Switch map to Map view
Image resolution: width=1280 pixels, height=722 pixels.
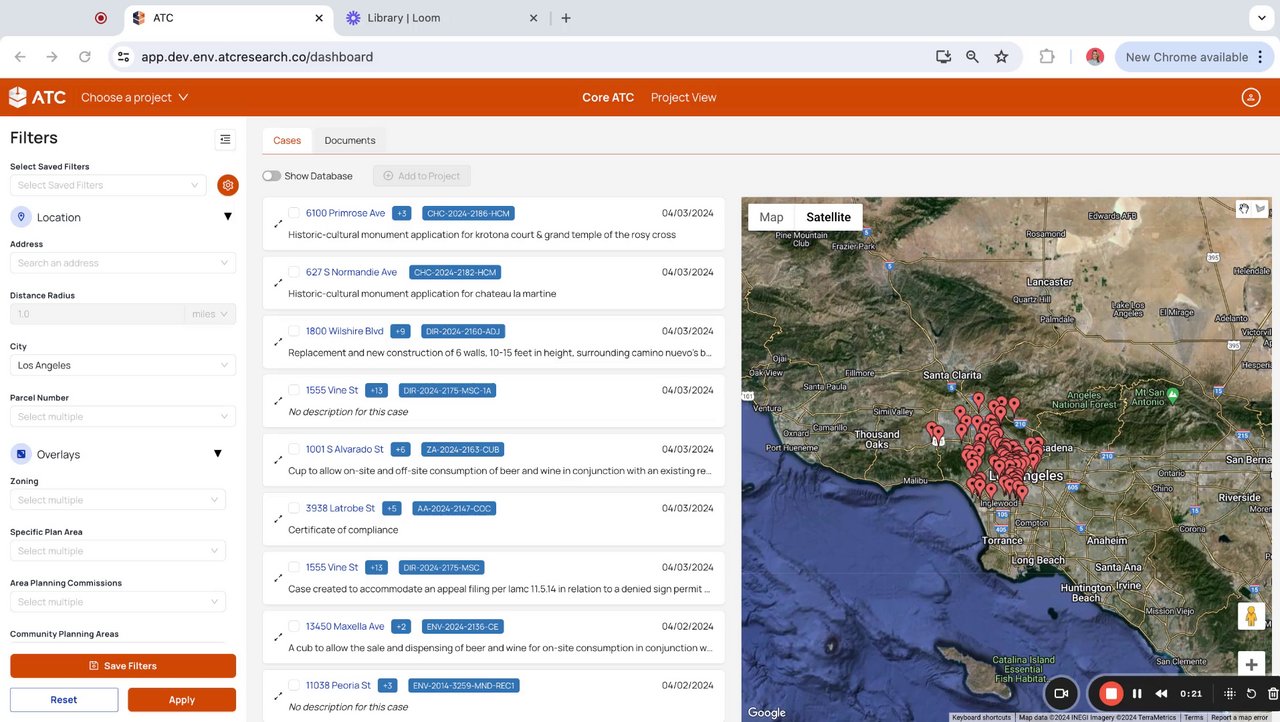point(771,217)
